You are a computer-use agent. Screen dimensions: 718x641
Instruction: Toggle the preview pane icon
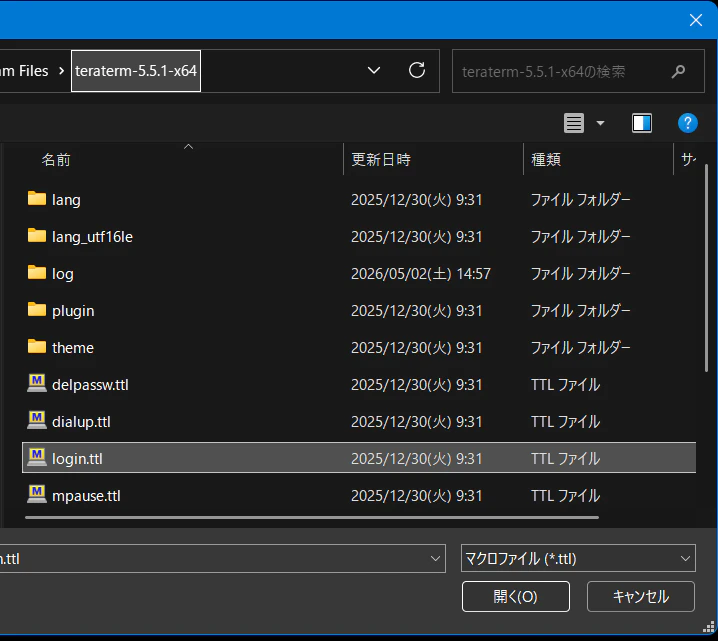point(642,123)
